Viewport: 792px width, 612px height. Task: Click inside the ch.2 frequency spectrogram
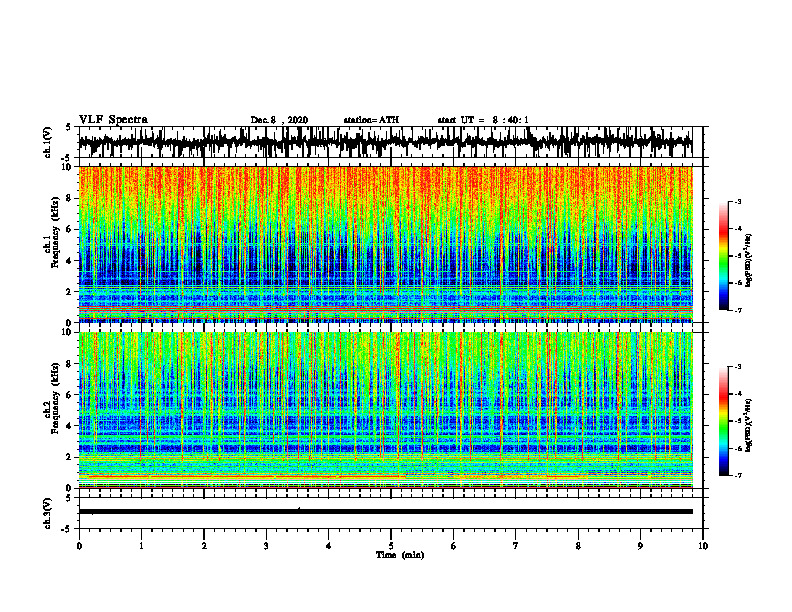tap(385, 410)
